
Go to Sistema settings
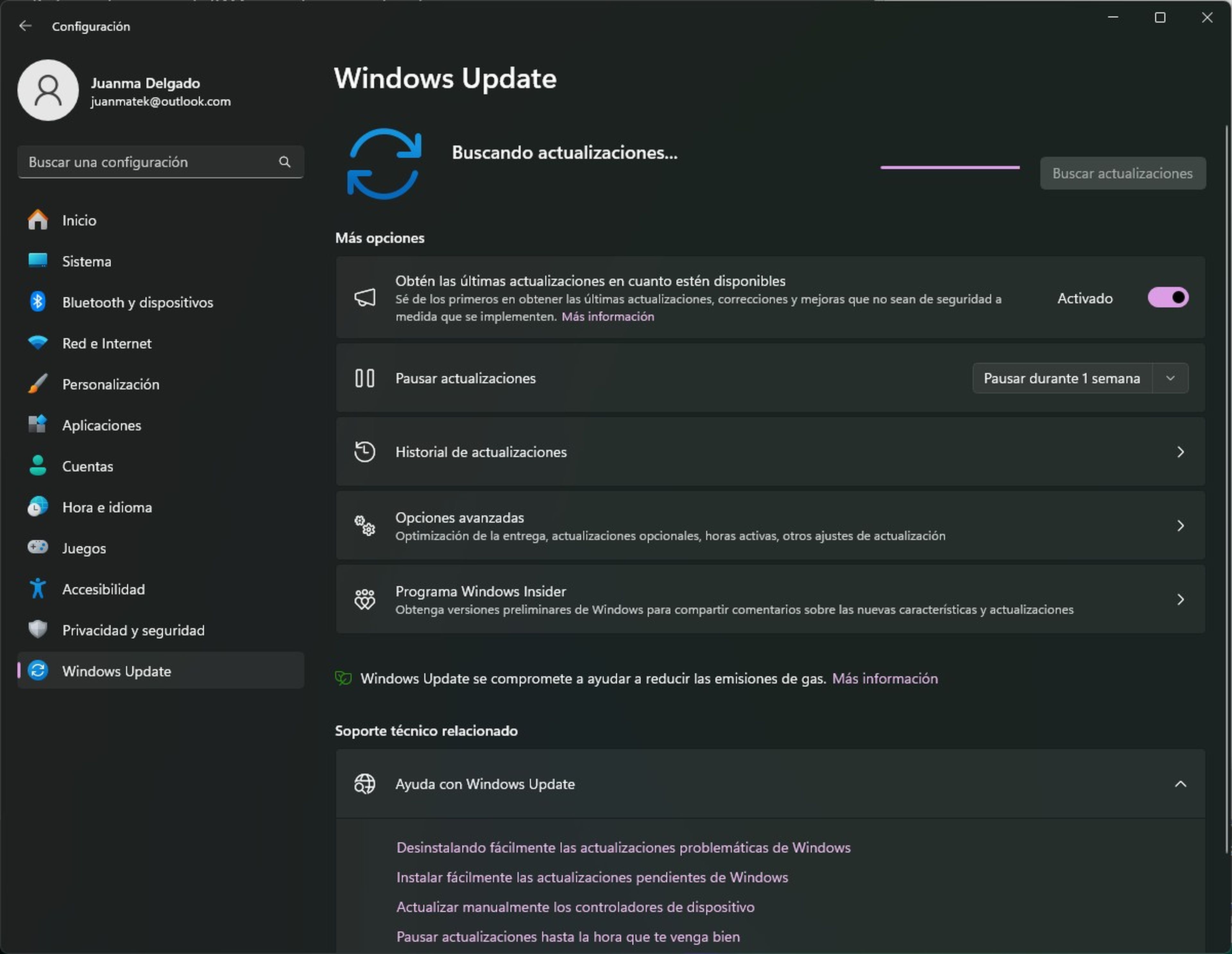[161, 261]
